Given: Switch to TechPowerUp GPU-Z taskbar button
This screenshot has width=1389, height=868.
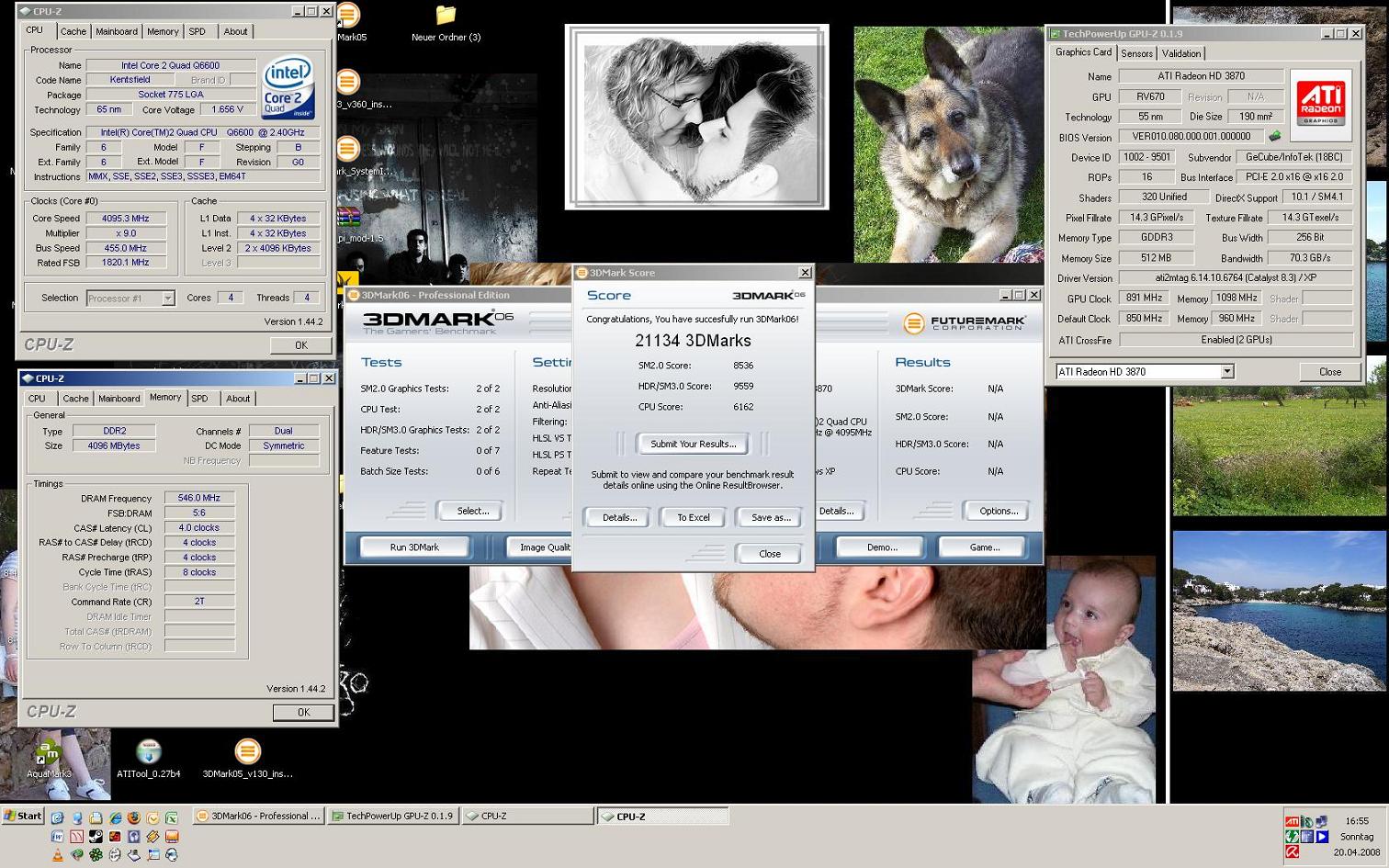Looking at the screenshot, I should (x=392, y=816).
